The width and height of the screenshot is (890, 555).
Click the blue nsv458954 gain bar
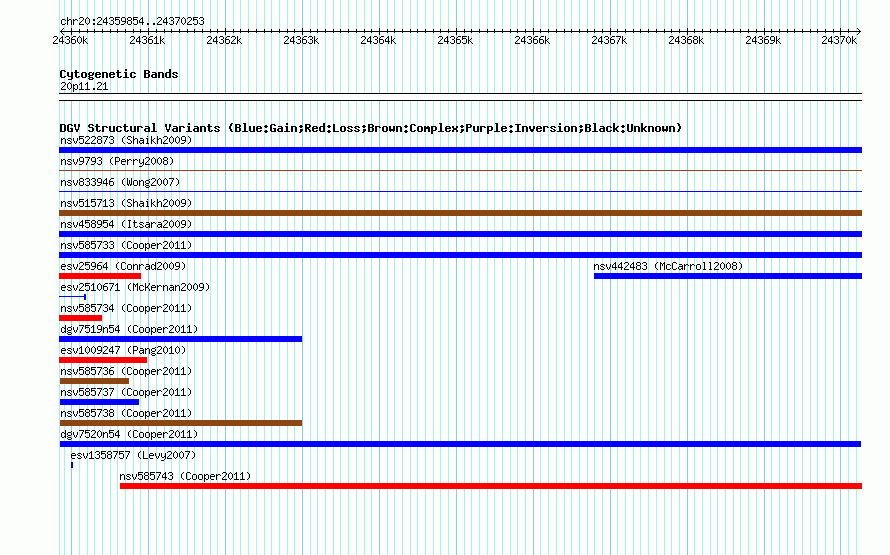click(460, 234)
